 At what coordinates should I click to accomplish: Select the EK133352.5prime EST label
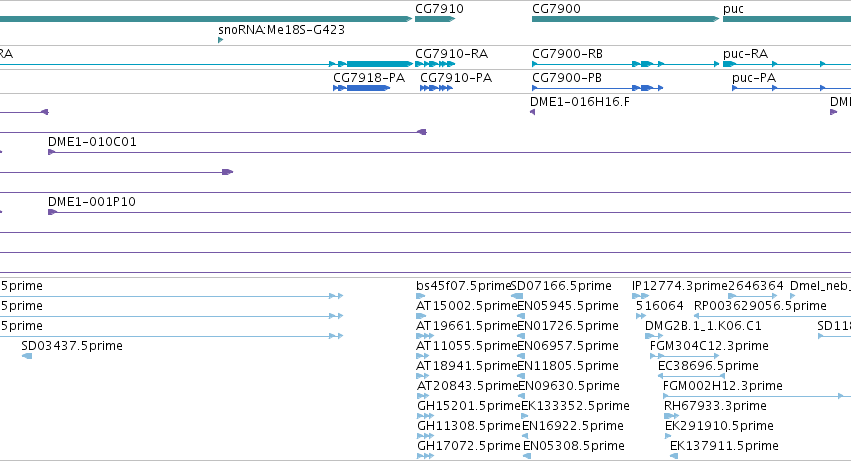pyautogui.click(x=575, y=406)
